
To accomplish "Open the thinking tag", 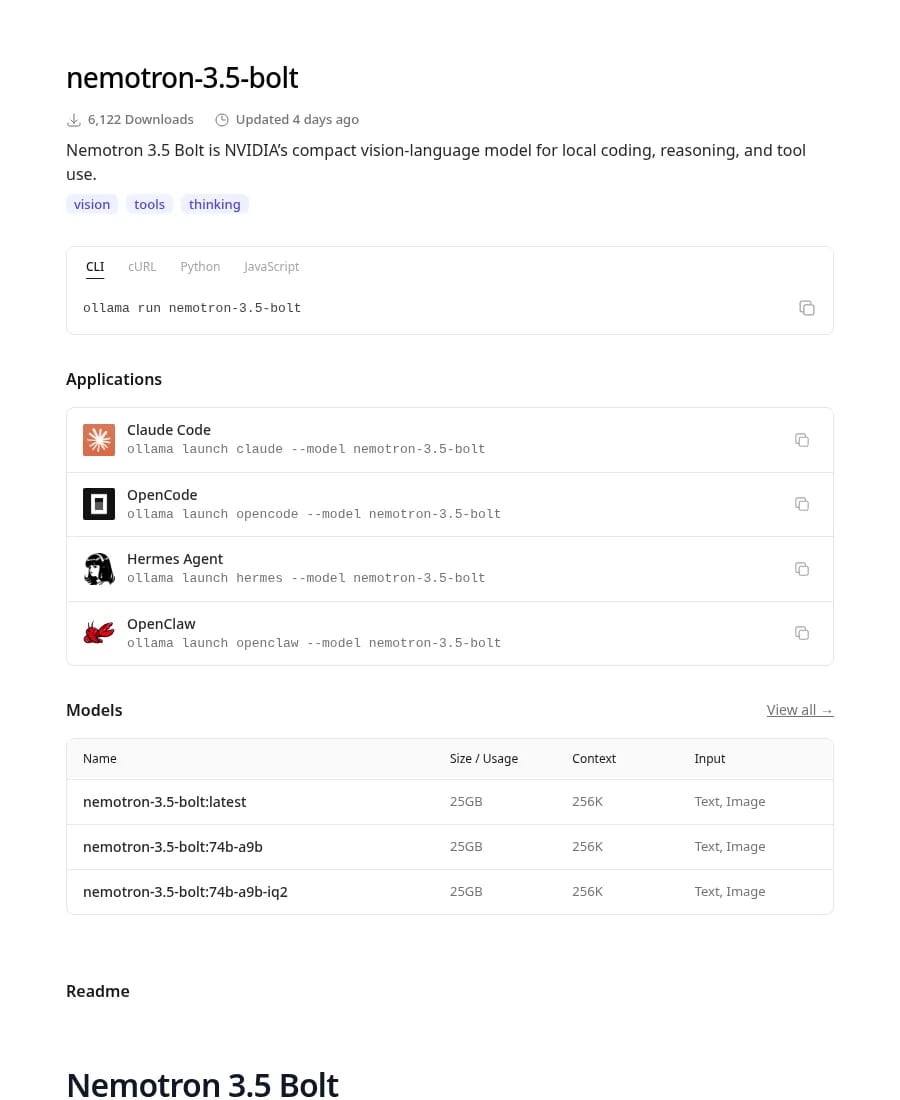I will [215, 204].
